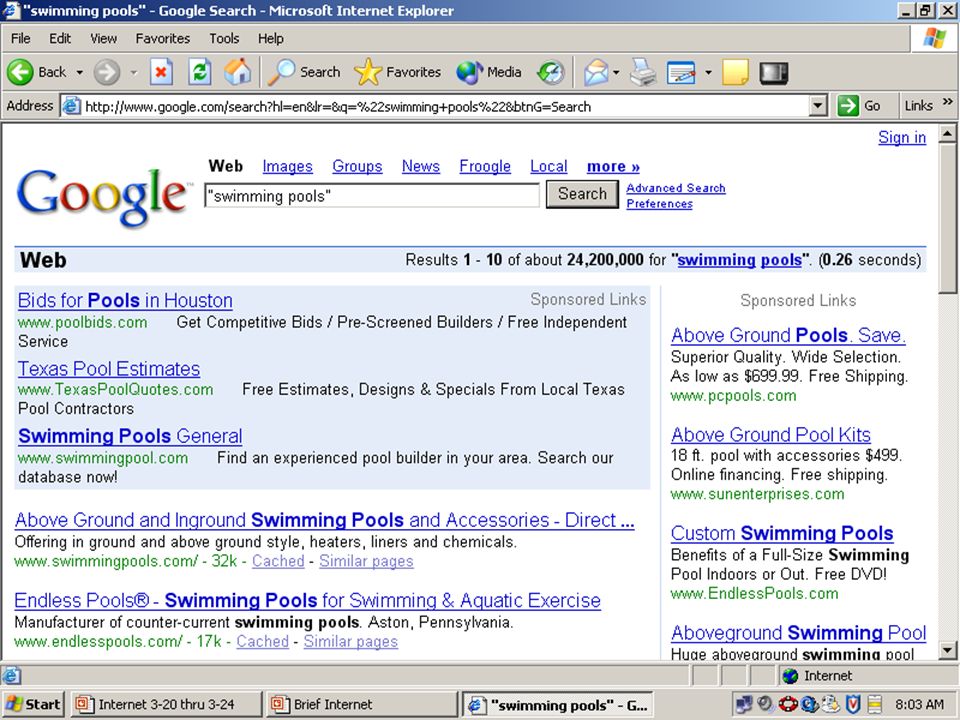960x720 pixels.
Task: Click the yellow Discuss note icon
Action: [735, 72]
